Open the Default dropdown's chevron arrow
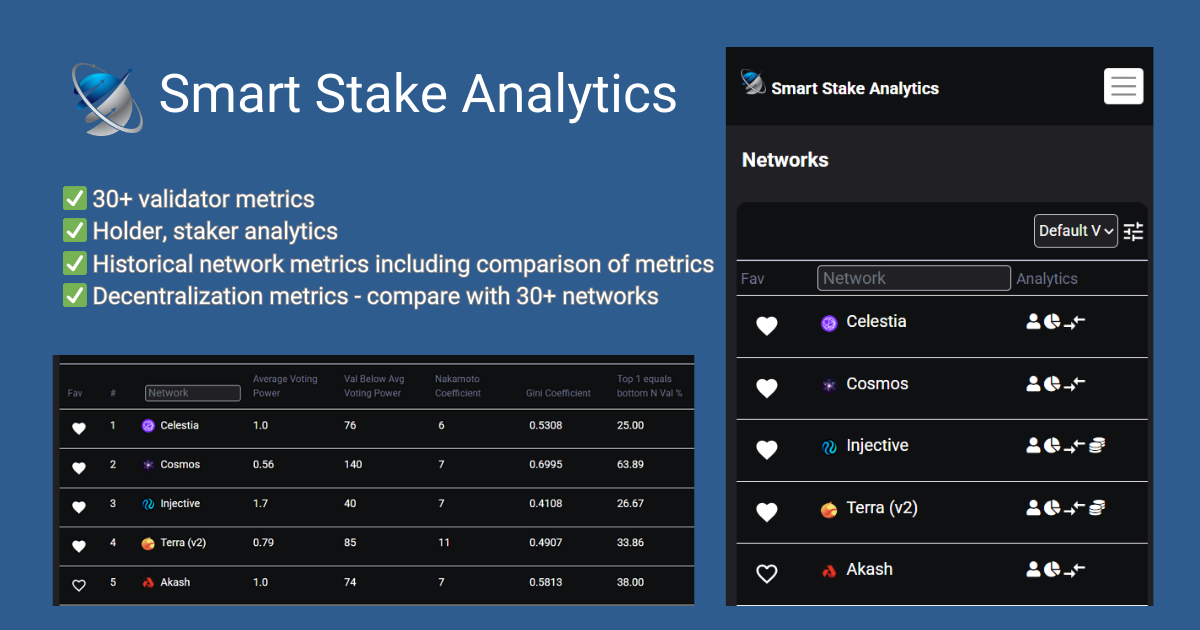1200x630 pixels. coord(1110,231)
